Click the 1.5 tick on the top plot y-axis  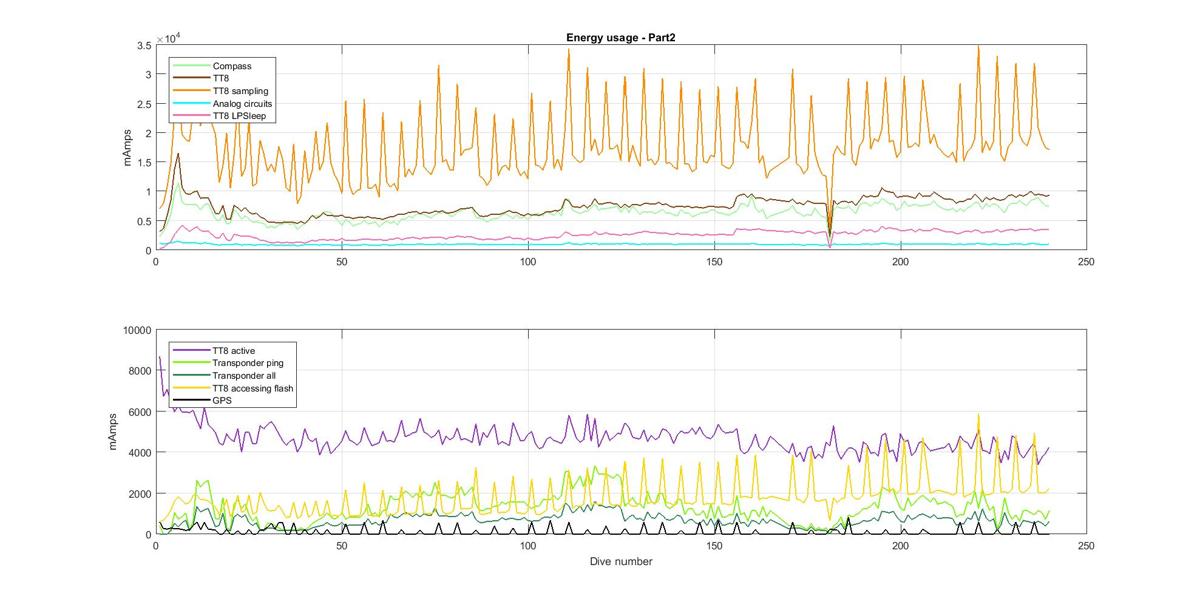pyautogui.click(x=143, y=163)
